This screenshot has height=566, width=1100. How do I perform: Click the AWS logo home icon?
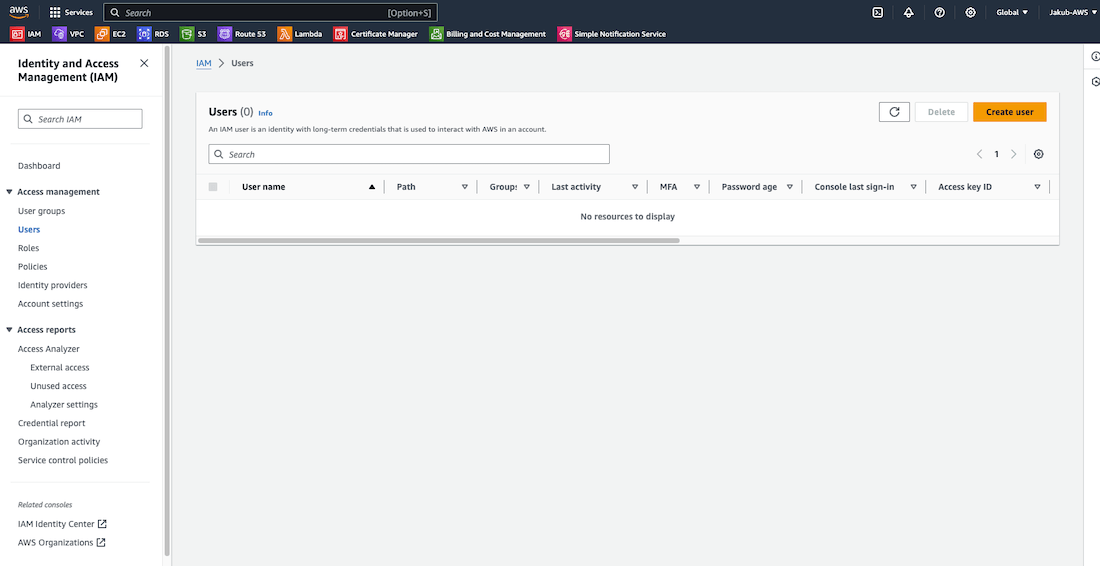click(19, 12)
